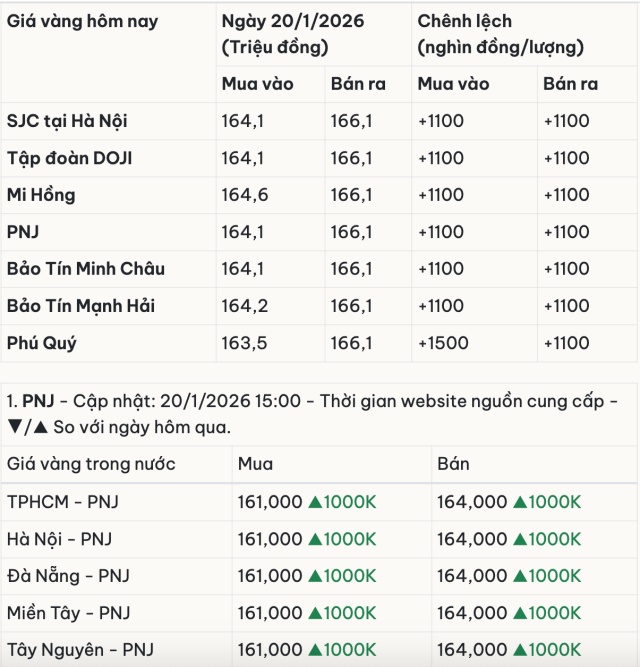Image resolution: width=640 pixels, height=667 pixels.
Task: Select the Mi Hồng buy price 164,6
Action: click(x=245, y=195)
